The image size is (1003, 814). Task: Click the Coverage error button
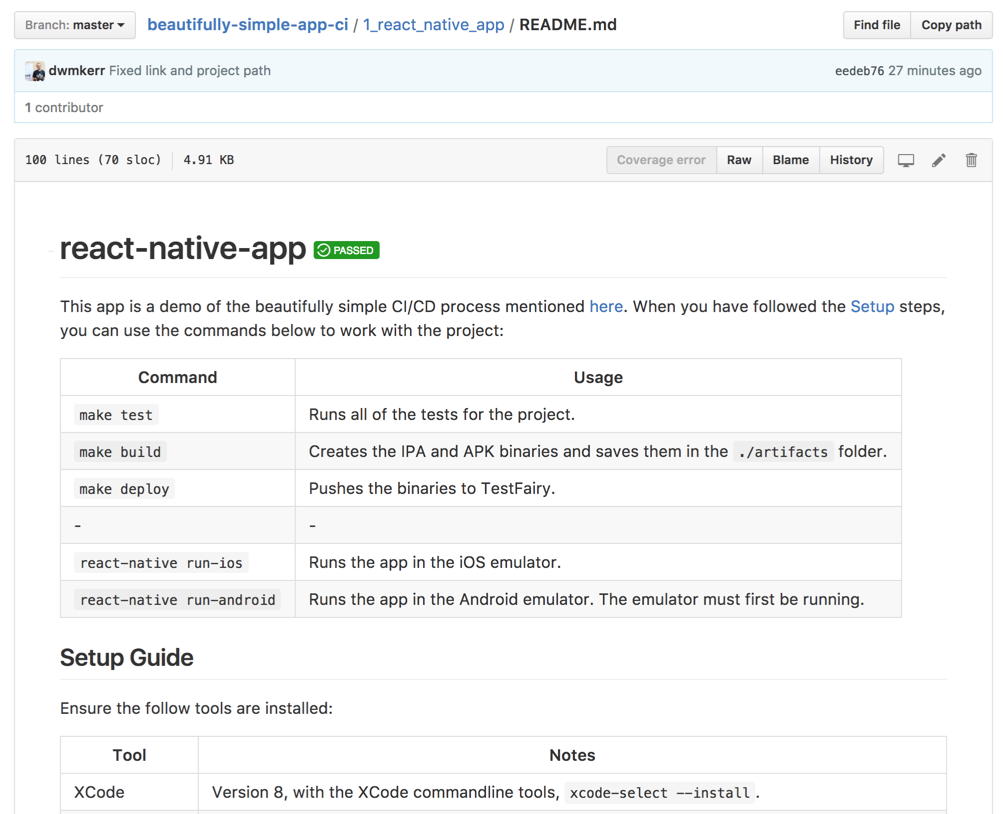[x=661, y=160]
